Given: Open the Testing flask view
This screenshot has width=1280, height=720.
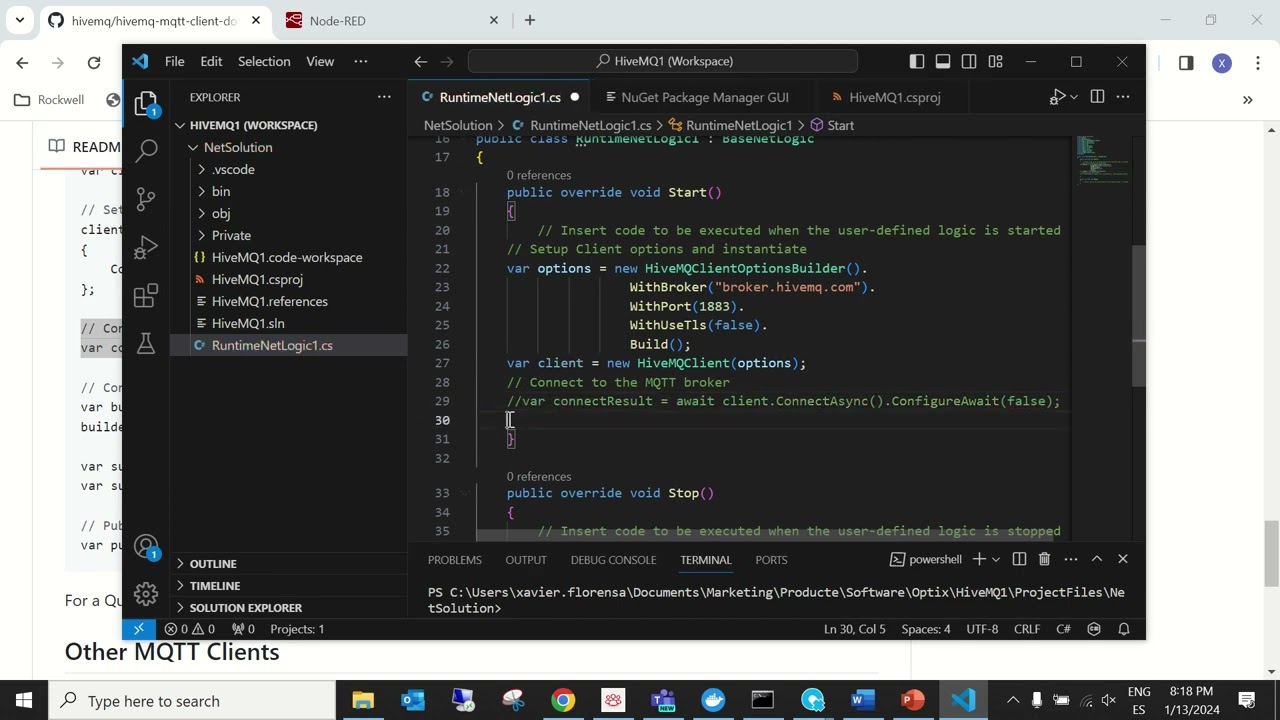Looking at the screenshot, I should [146, 343].
